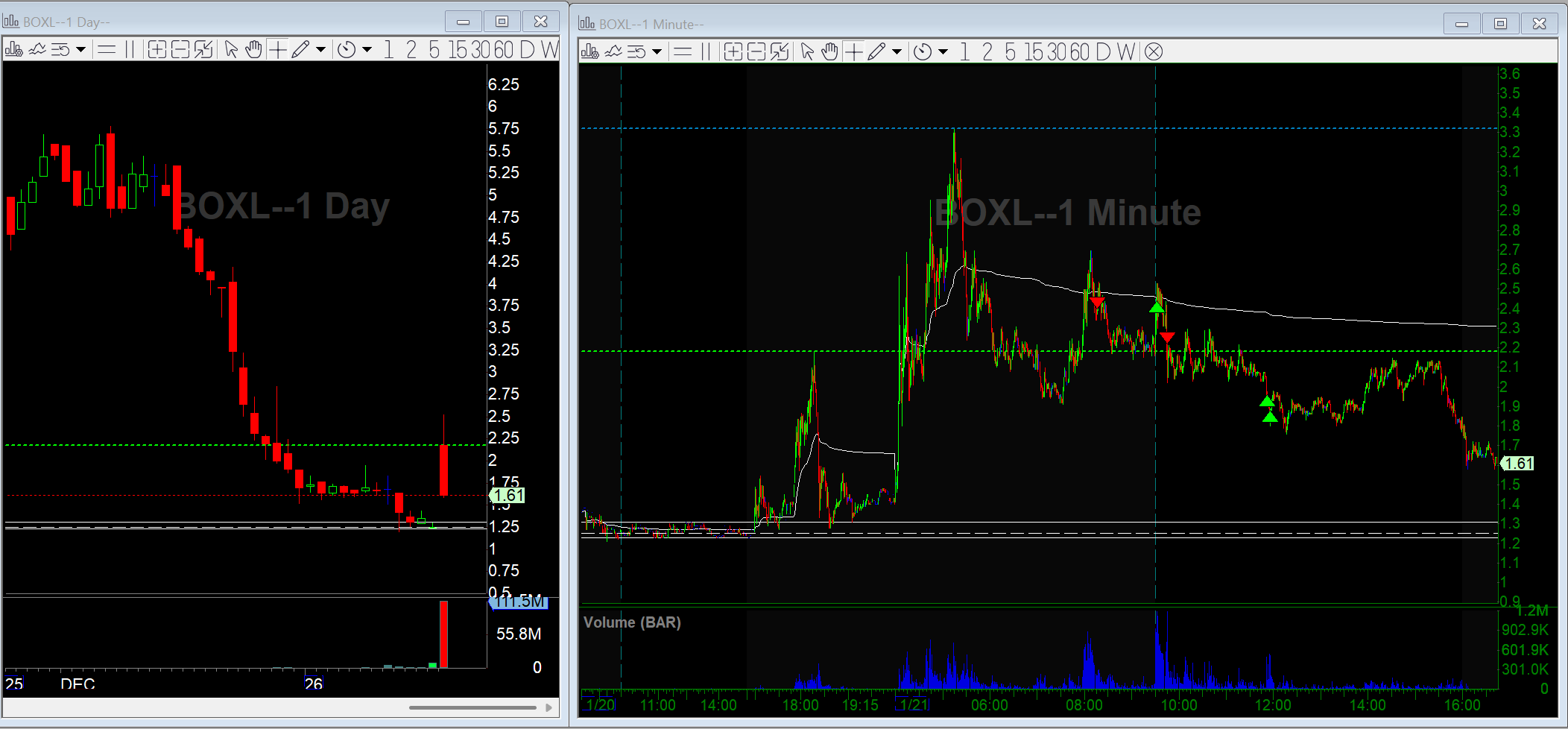This screenshot has height=729, width=1568.
Task: Select the pointer tool in Minute window
Action: (x=807, y=51)
